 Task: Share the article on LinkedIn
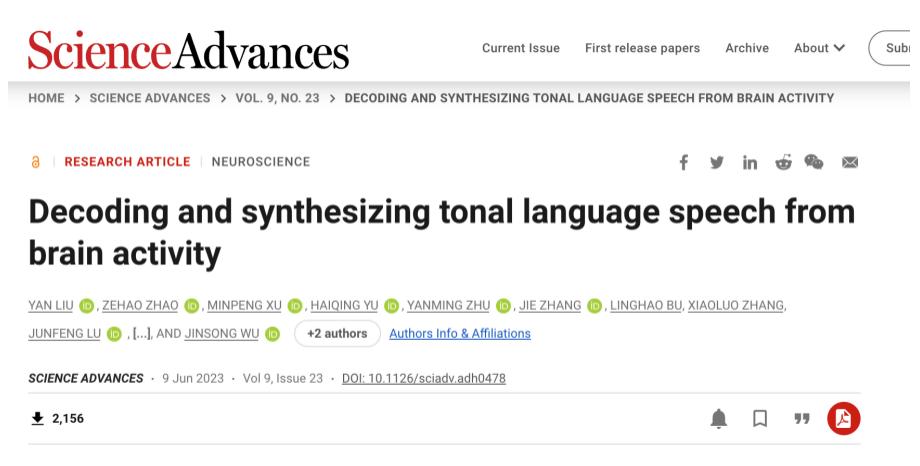tap(750, 163)
